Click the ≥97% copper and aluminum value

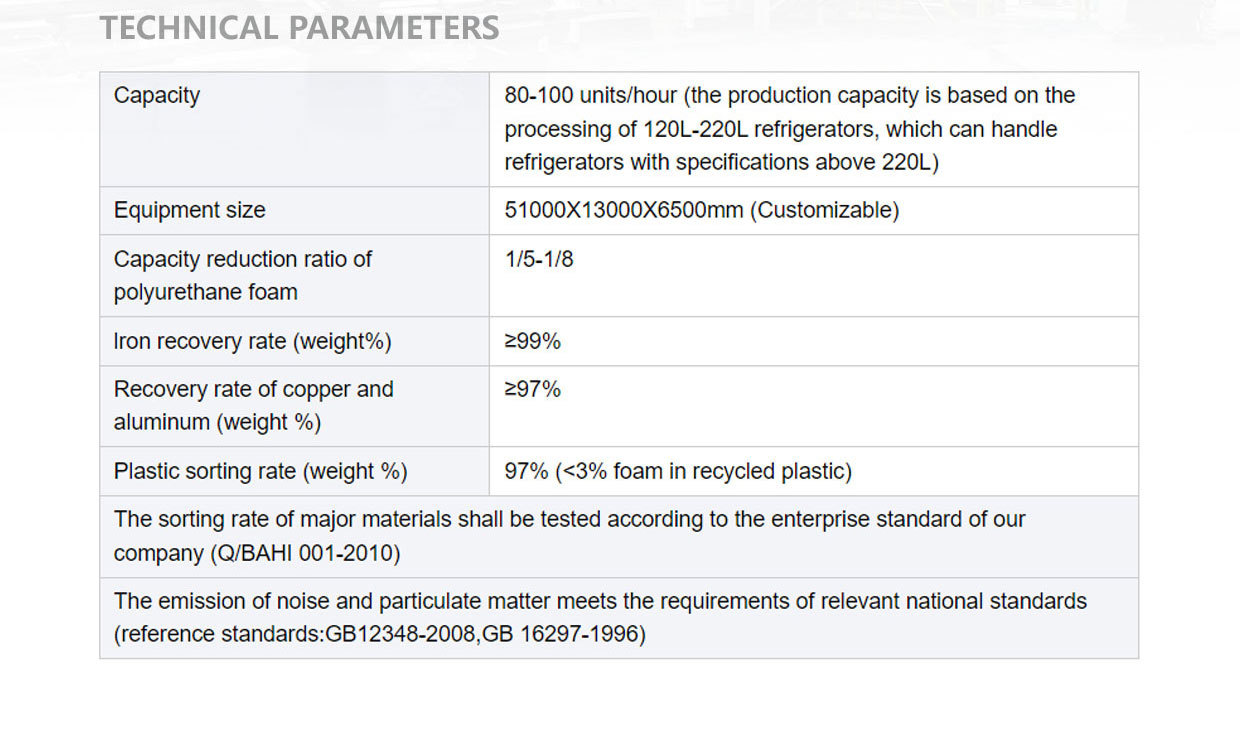[533, 390]
